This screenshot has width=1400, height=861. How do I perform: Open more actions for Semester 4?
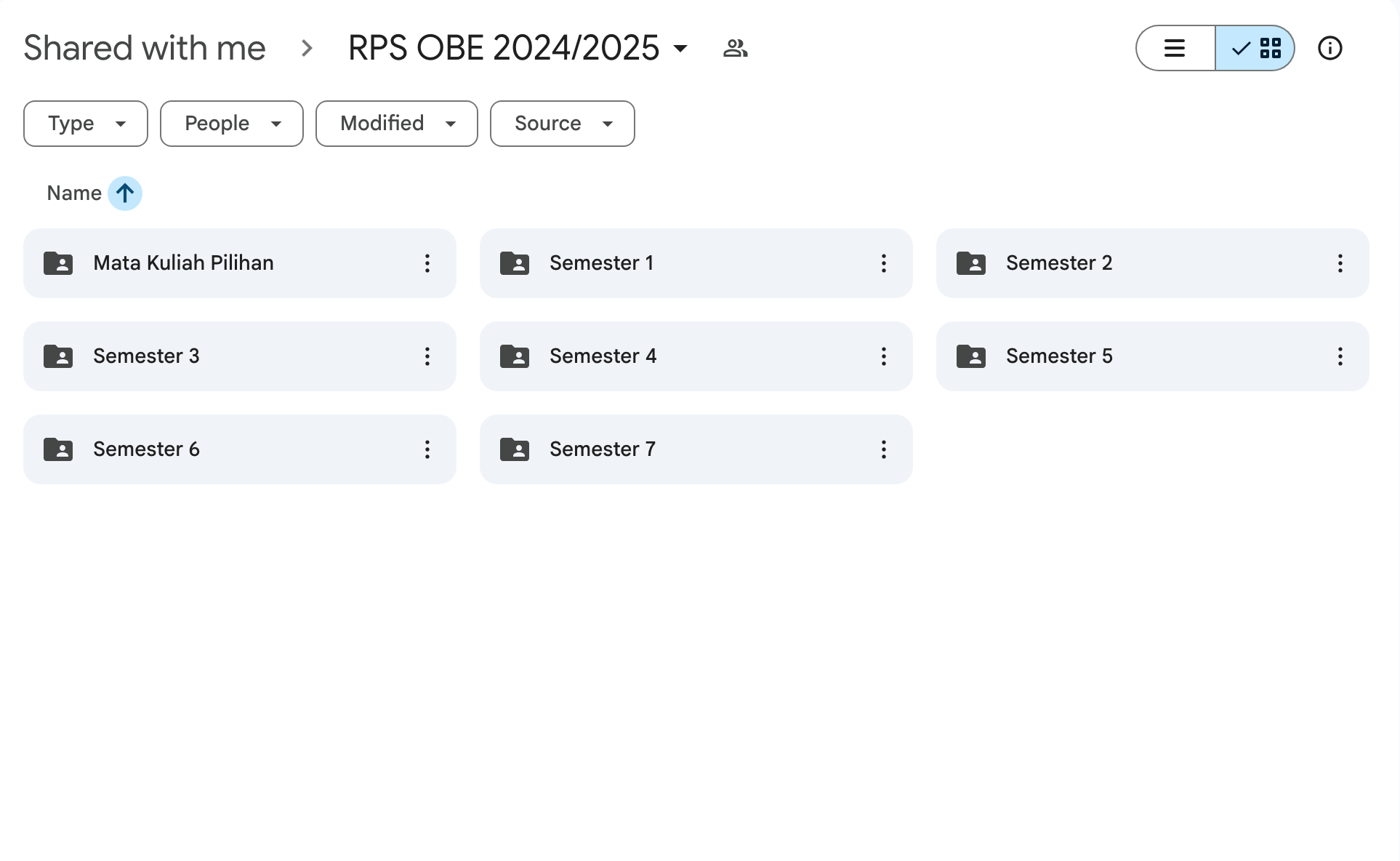point(883,356)
